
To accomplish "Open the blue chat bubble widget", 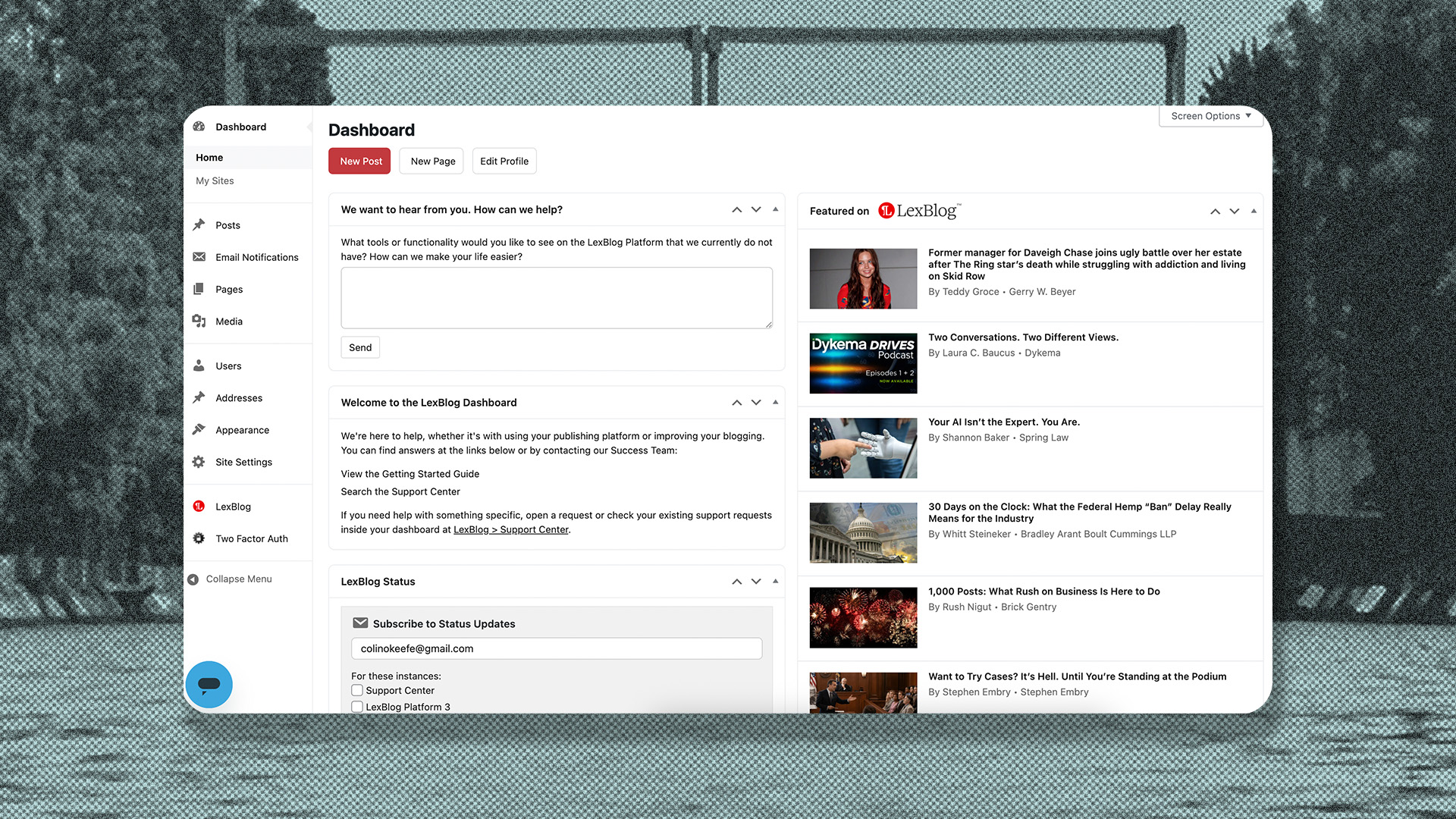I will (x=209, y=685).
